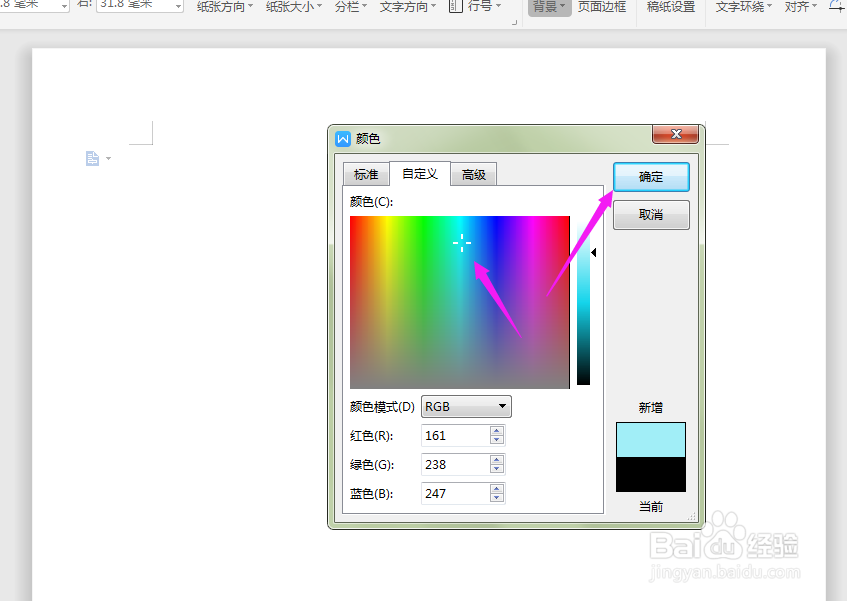Click the 新增 new color preview swatch

click(651, 440)
